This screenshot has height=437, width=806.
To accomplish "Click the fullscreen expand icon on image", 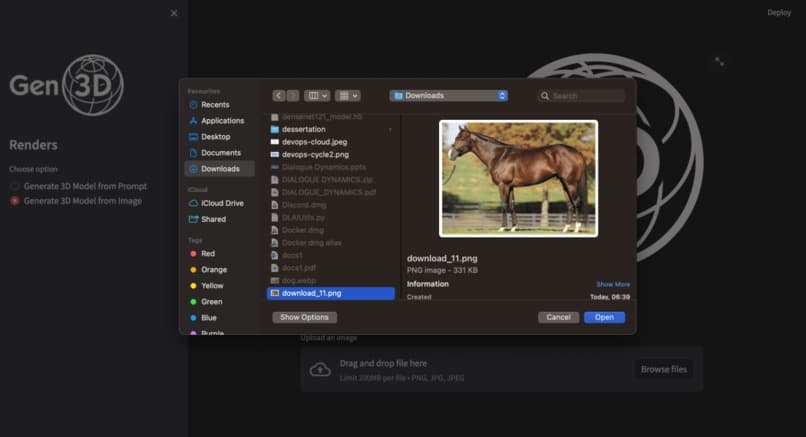I will (719, 62).
